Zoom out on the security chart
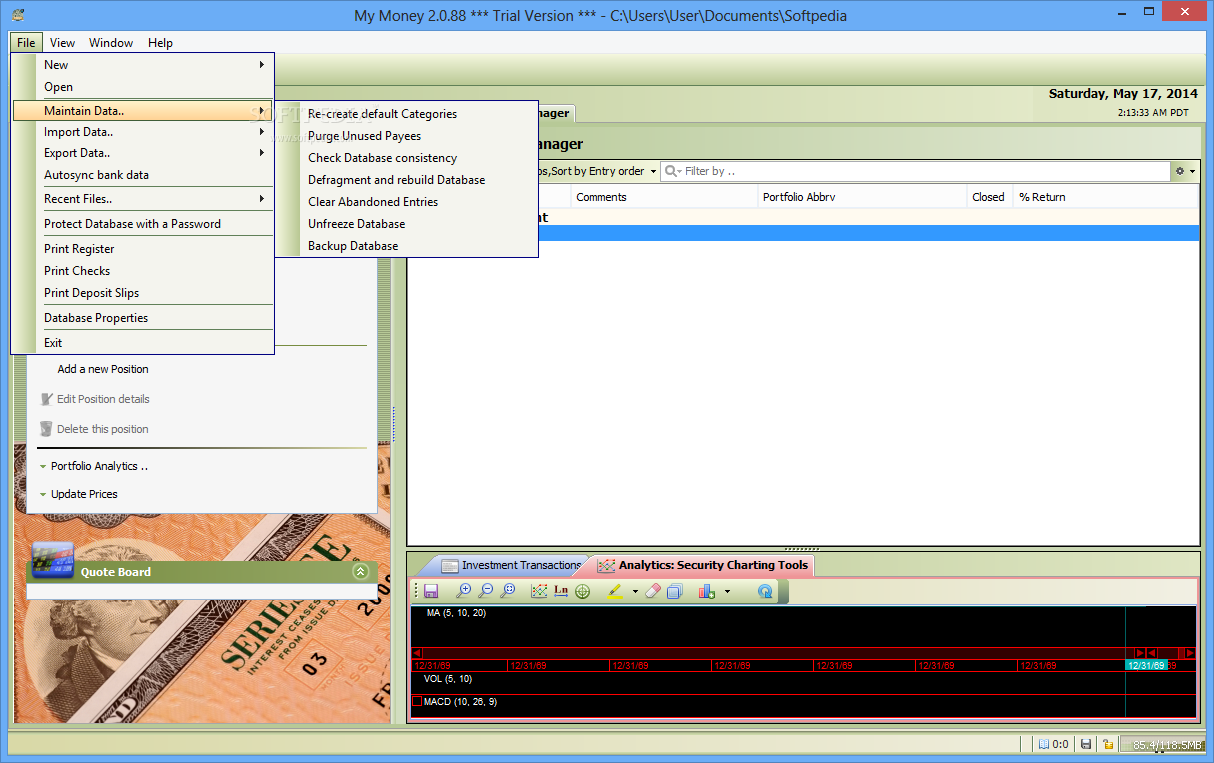Image resolution: width=1214 pixels, height=763 pixels. coord(485,591)
